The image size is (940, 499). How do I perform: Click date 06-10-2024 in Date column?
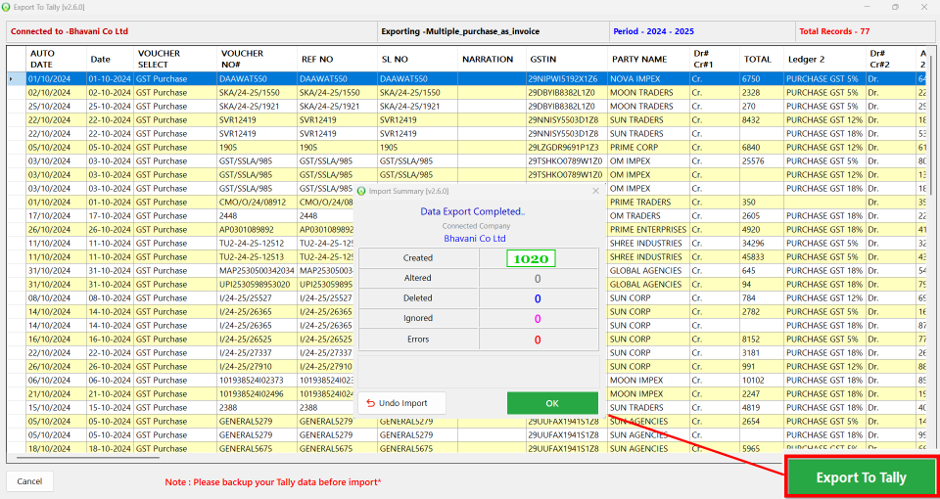[110, 380]
